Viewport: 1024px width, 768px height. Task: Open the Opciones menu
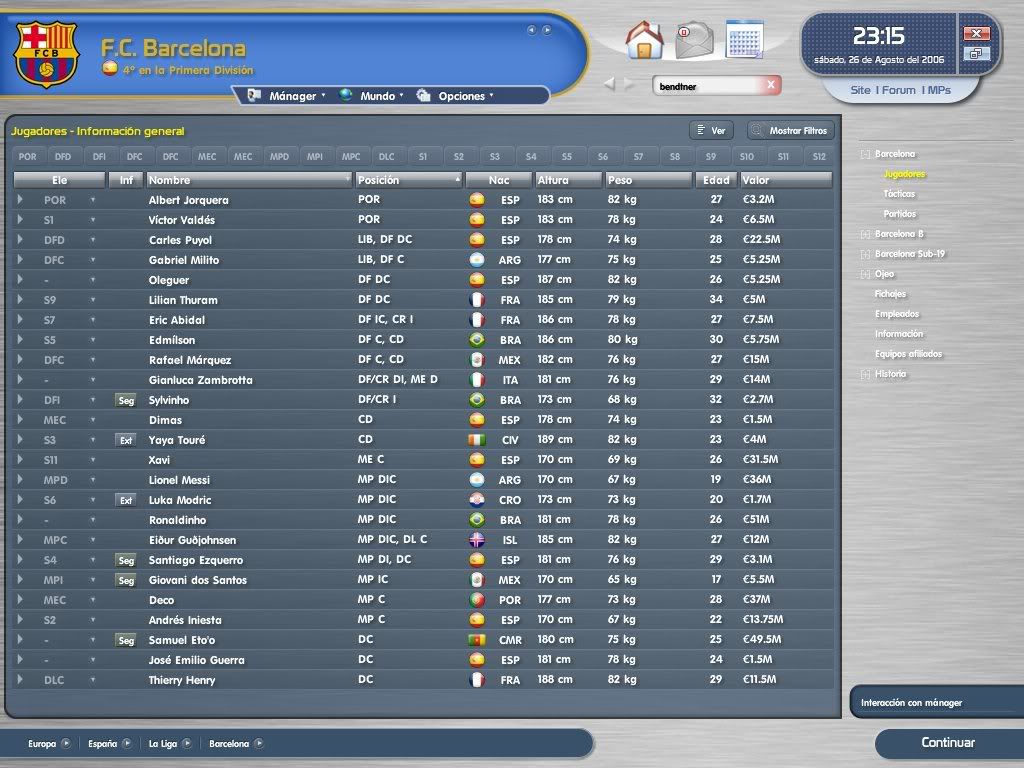tap(455, 96)
